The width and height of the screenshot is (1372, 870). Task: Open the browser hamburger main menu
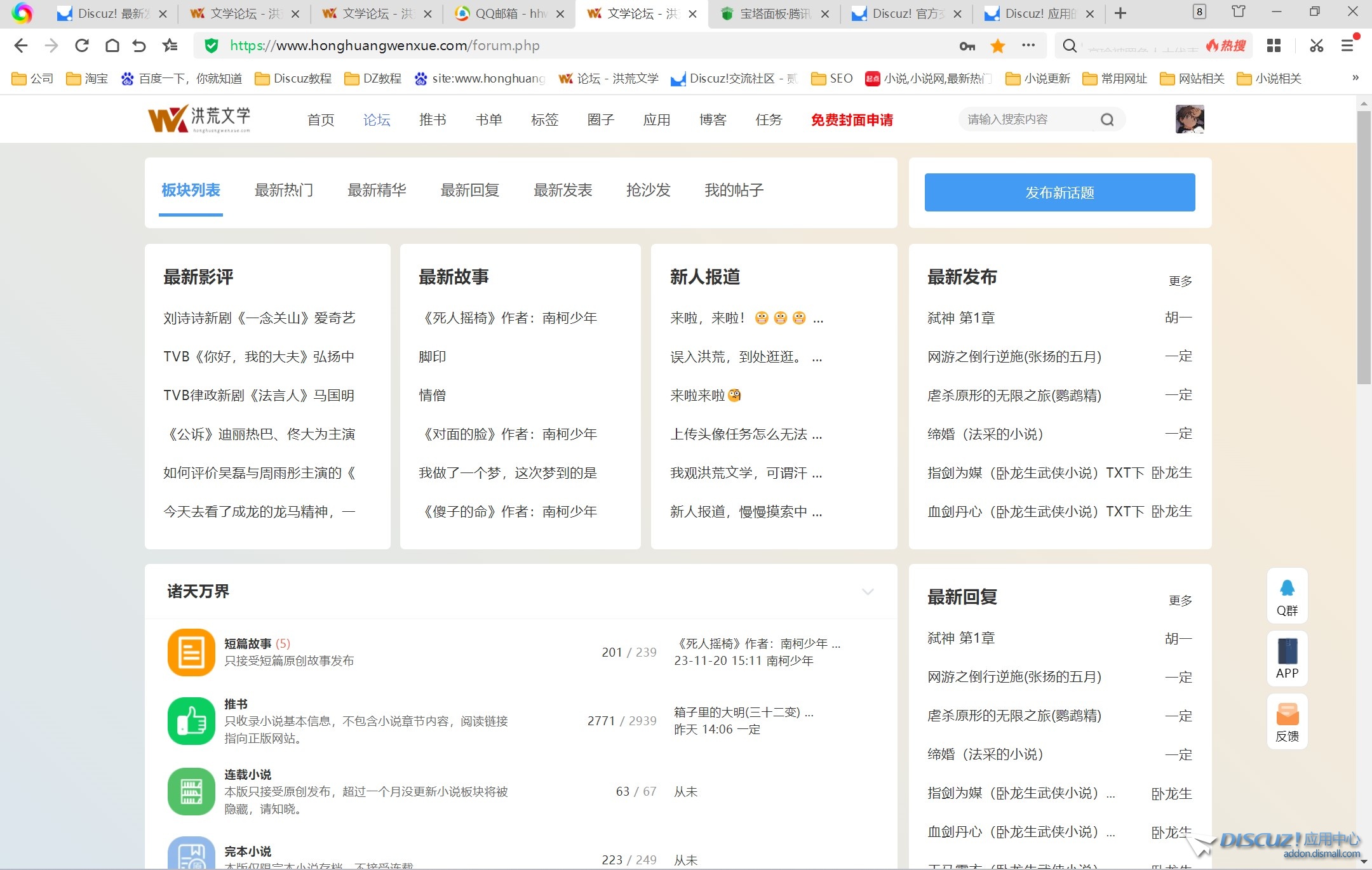[1347, 46]
